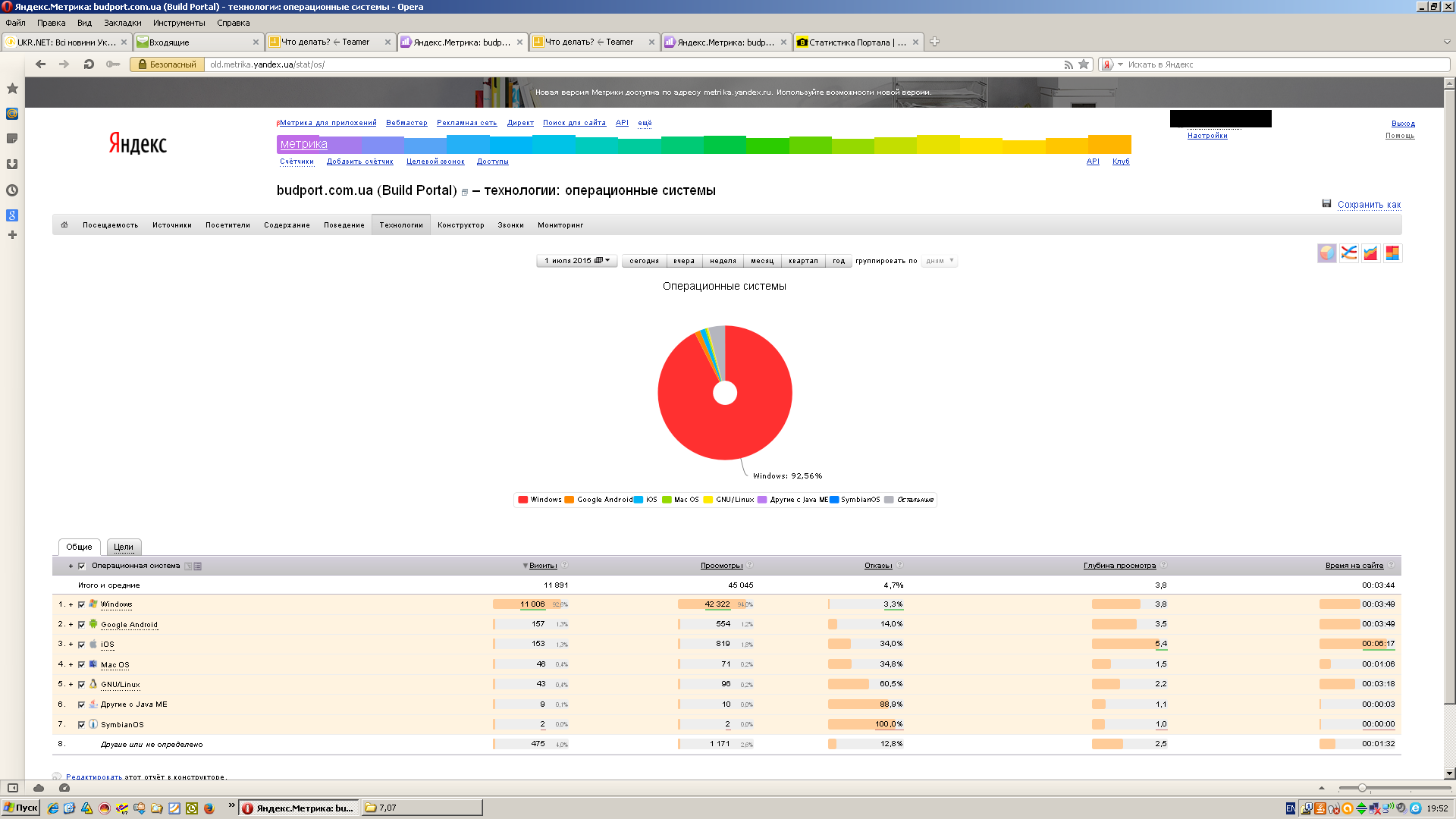The width and height of the screenshot is (1456, 819).
Task: Select the месяц period button
Action: [x=762, y=261]
